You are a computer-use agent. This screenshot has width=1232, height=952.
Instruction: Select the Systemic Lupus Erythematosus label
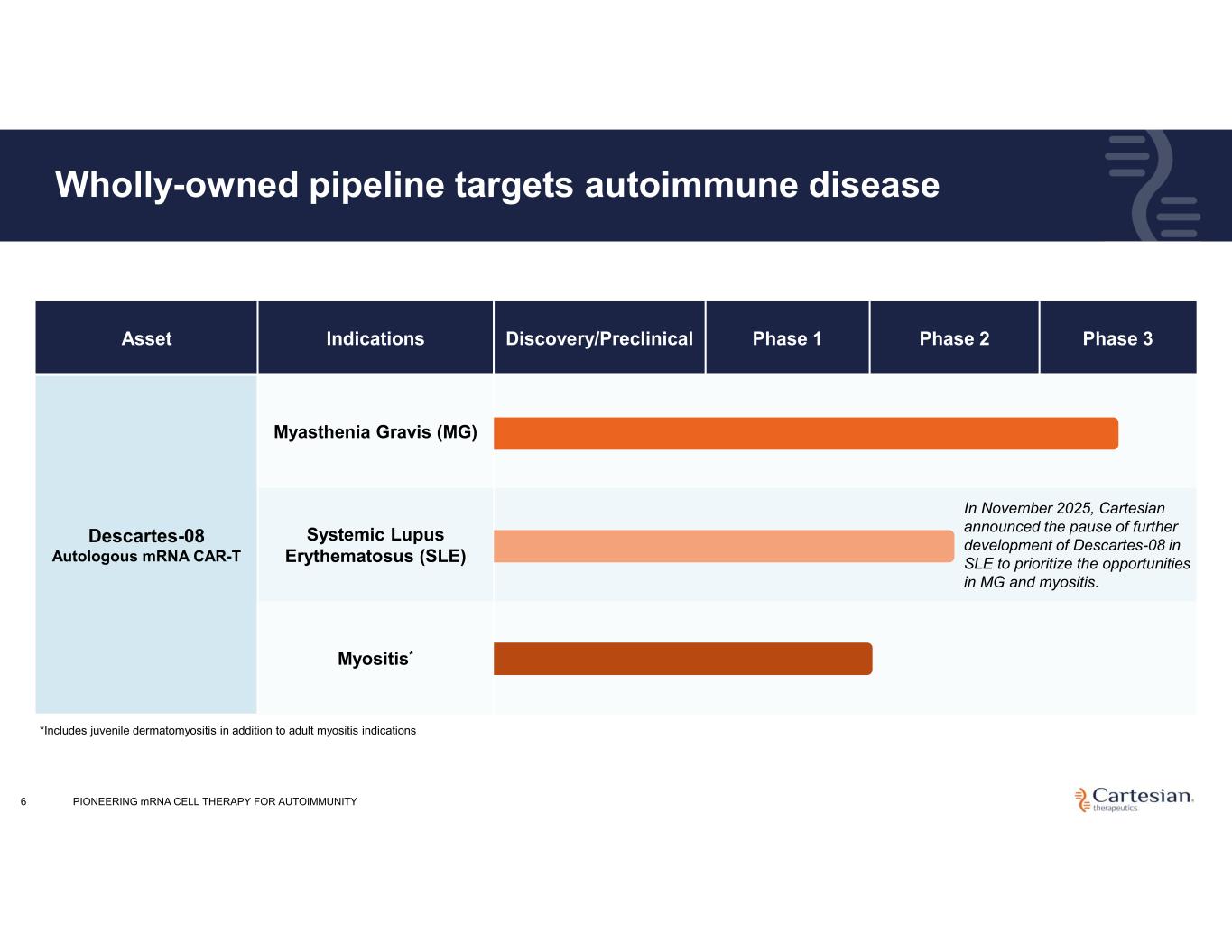tap(375, 545)
